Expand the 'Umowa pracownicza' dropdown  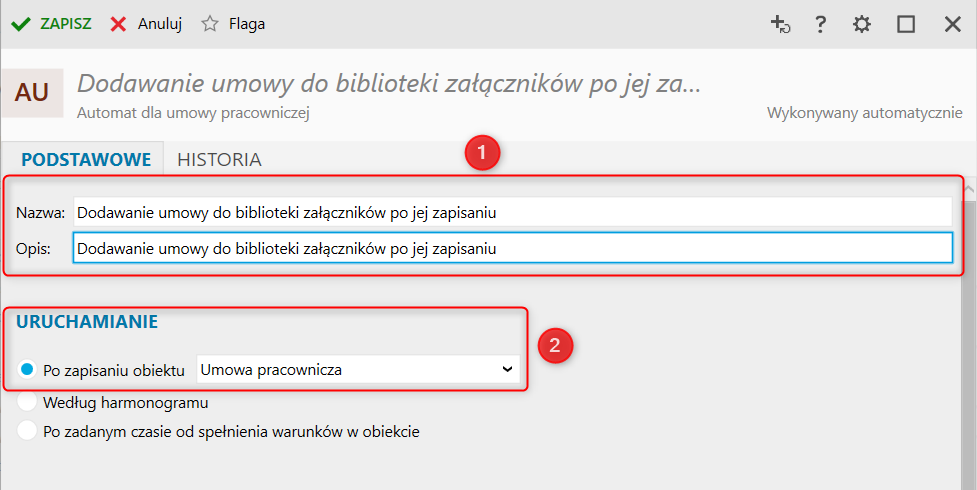click(359, 370)
